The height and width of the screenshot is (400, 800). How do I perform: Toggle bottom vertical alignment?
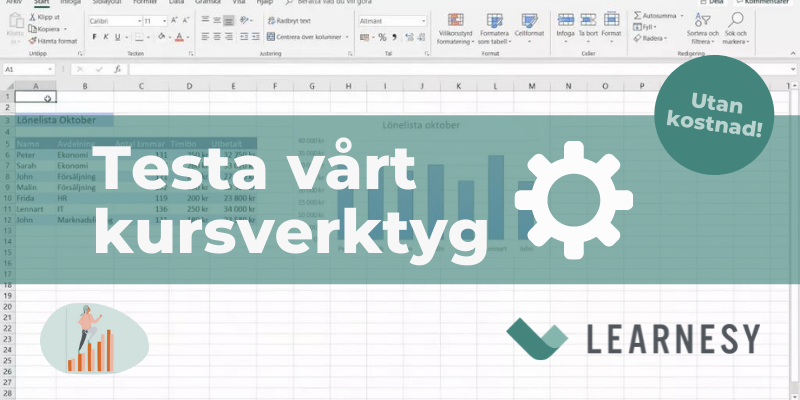coord(229,20)
